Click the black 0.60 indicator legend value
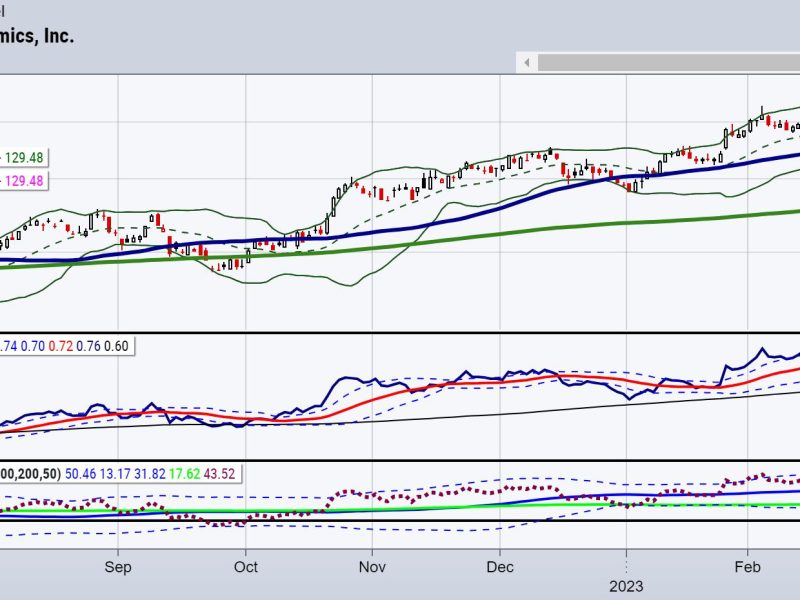Screen dimensions: 800x600 pyautogui.click(x=118, y=346)
